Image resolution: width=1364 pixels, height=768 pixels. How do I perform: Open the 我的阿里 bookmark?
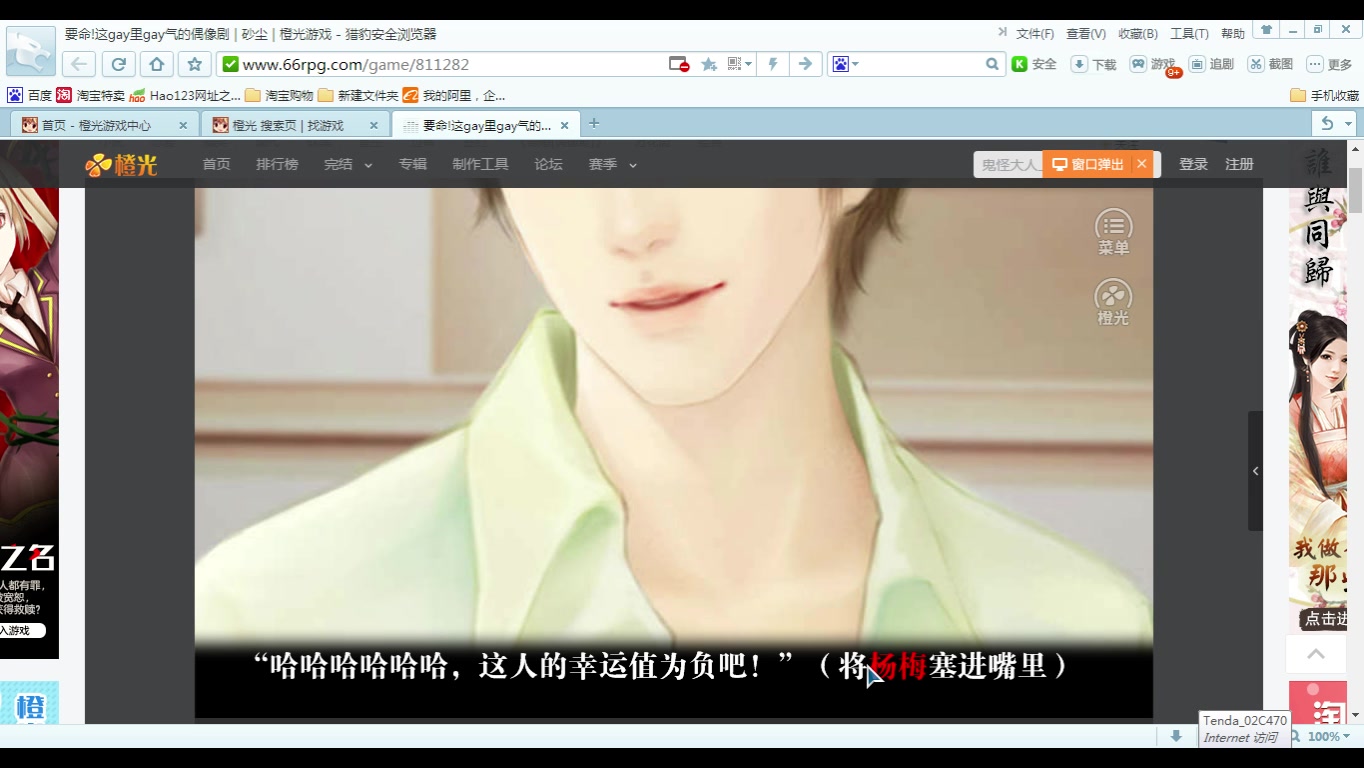(x=454, y=96)
